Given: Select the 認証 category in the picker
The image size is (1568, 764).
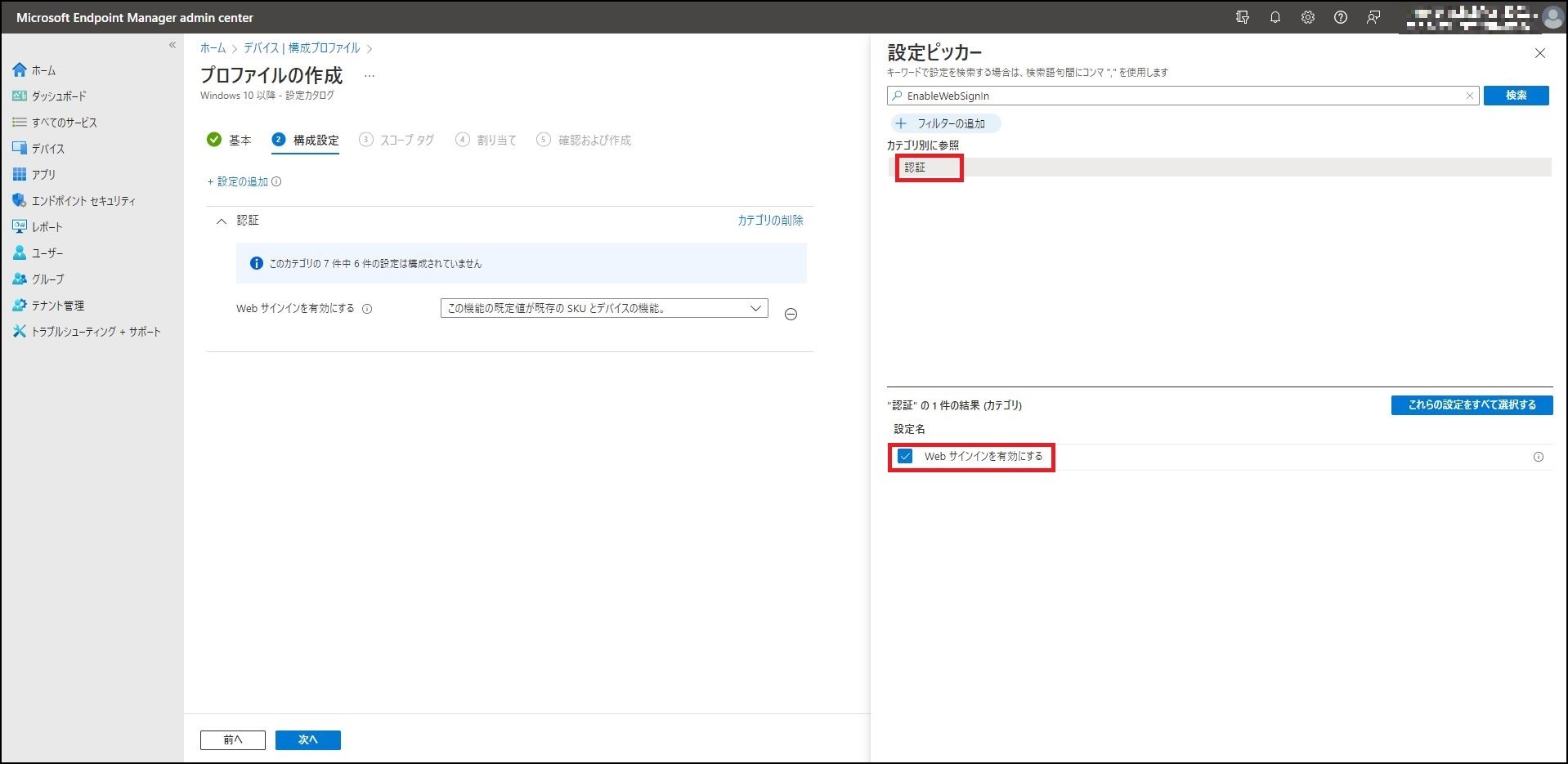Looking at the screenshot, I should pos(1219,168).
